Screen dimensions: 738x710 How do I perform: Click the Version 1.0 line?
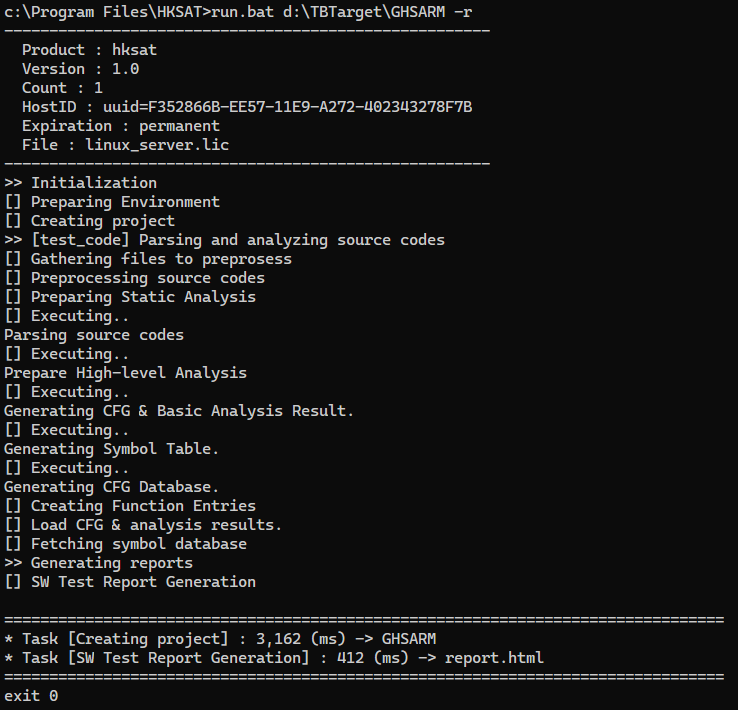coord(80,69)
